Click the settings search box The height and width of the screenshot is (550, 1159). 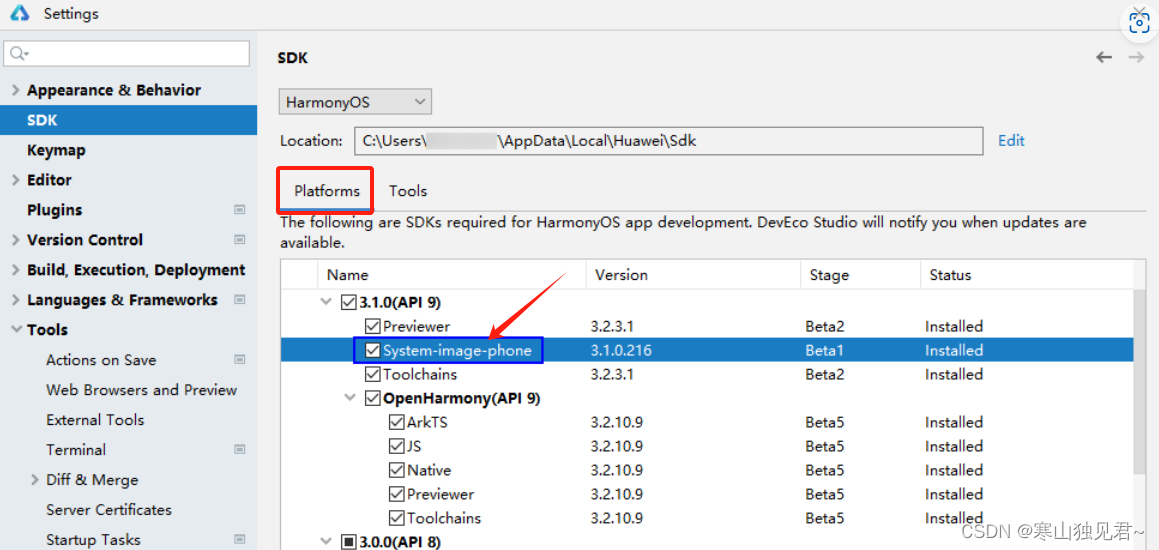[126, 53]
